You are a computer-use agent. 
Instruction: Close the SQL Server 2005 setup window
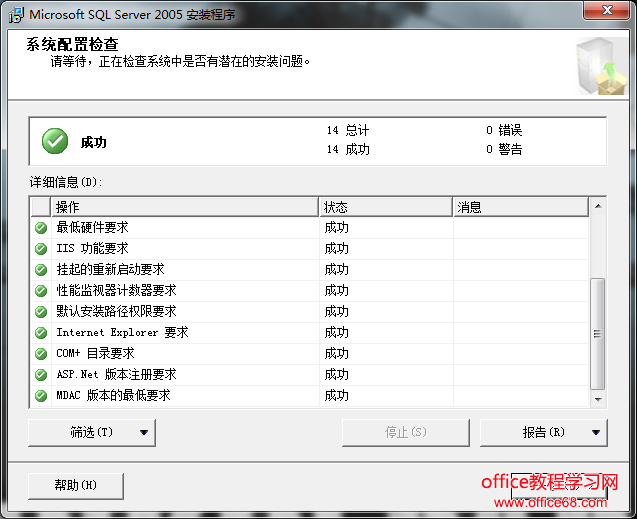[607, 10]
